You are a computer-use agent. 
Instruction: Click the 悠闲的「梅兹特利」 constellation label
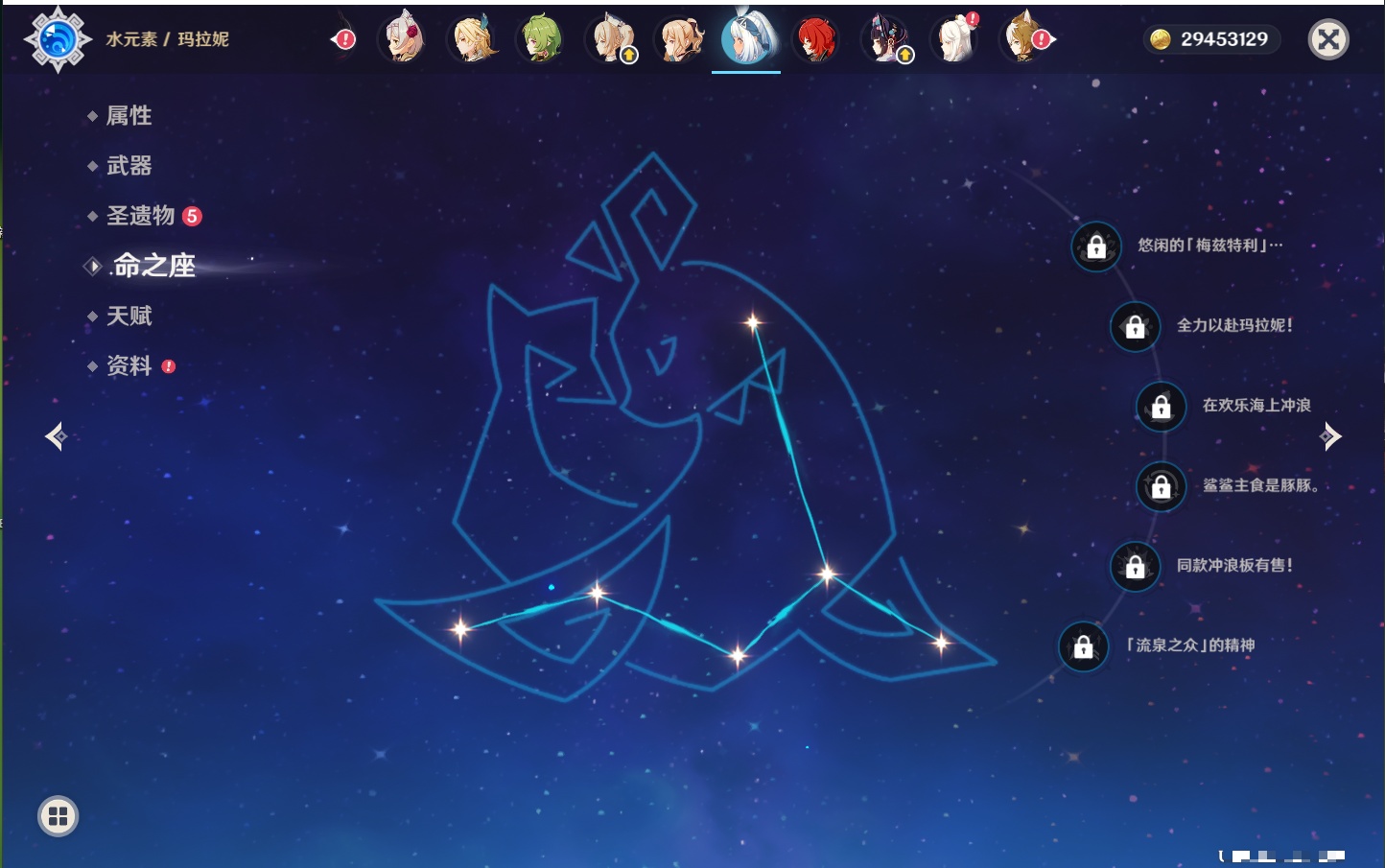point(1209,246)
